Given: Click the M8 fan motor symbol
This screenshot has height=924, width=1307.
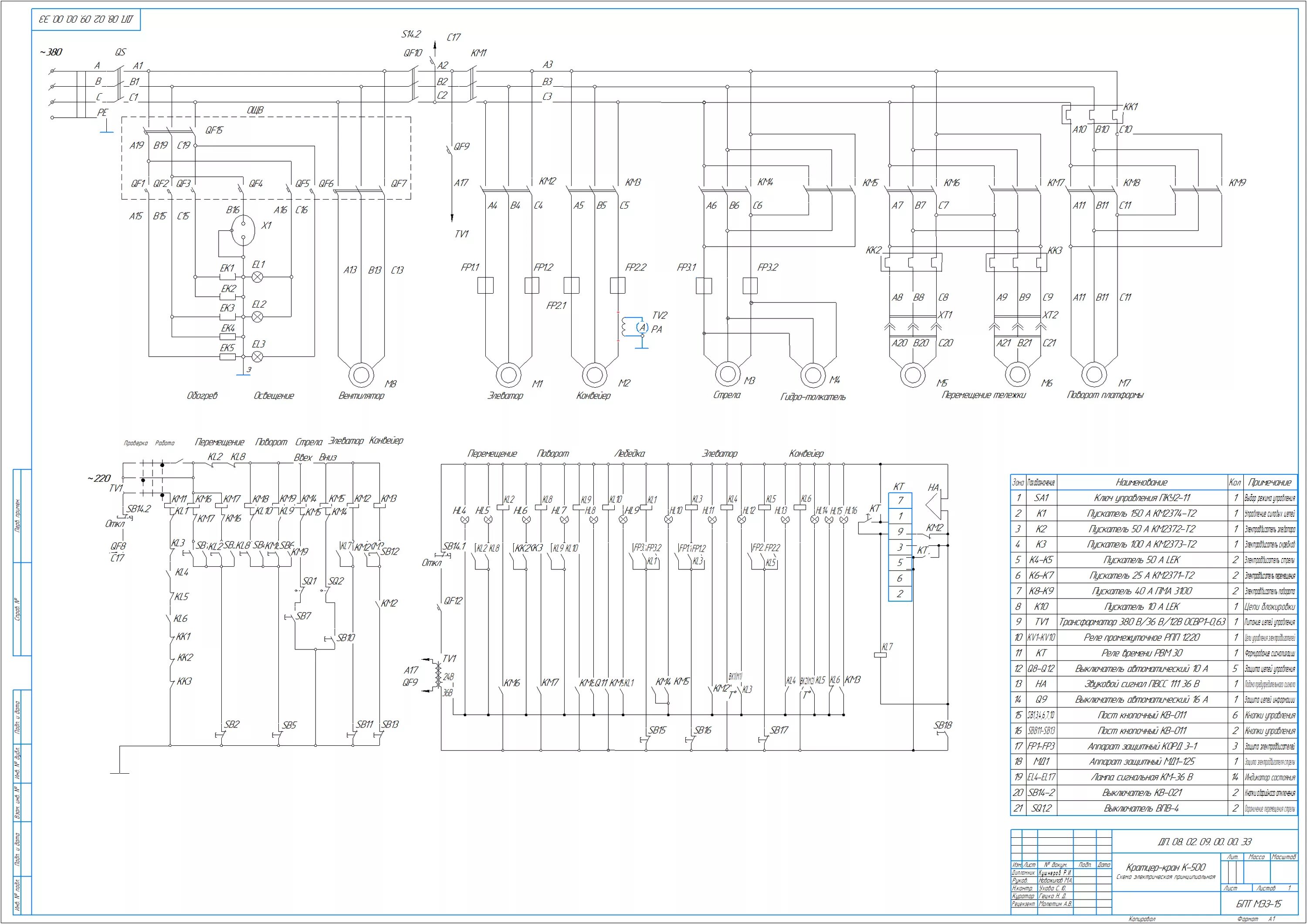Looking at the screenshot, I should tap(361, 376).
